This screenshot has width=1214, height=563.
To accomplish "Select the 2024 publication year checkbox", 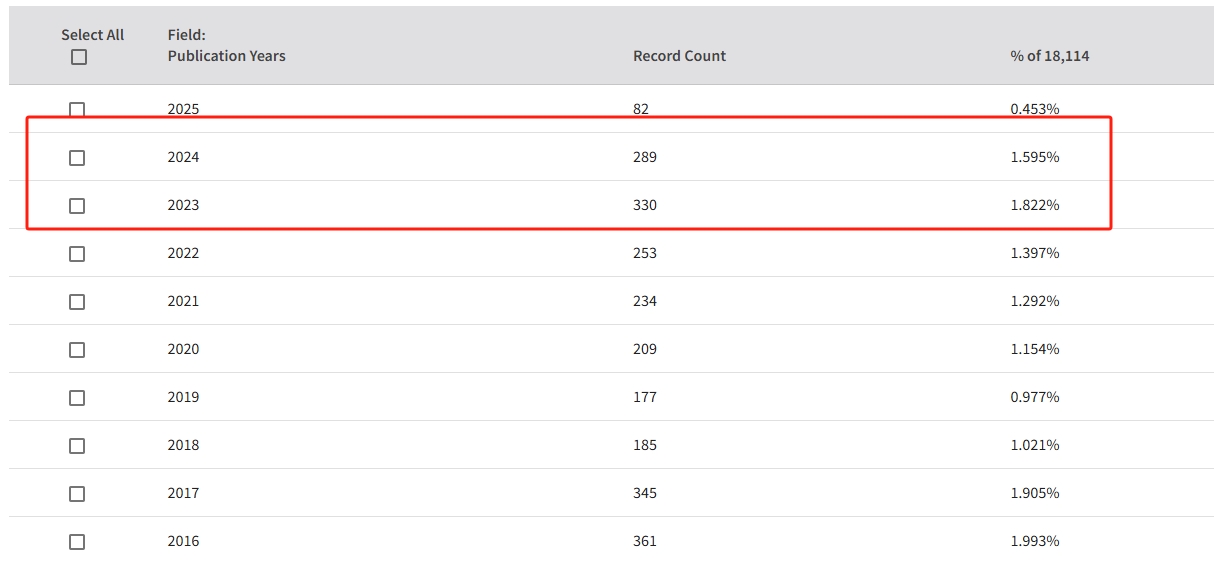I will 77,158.
